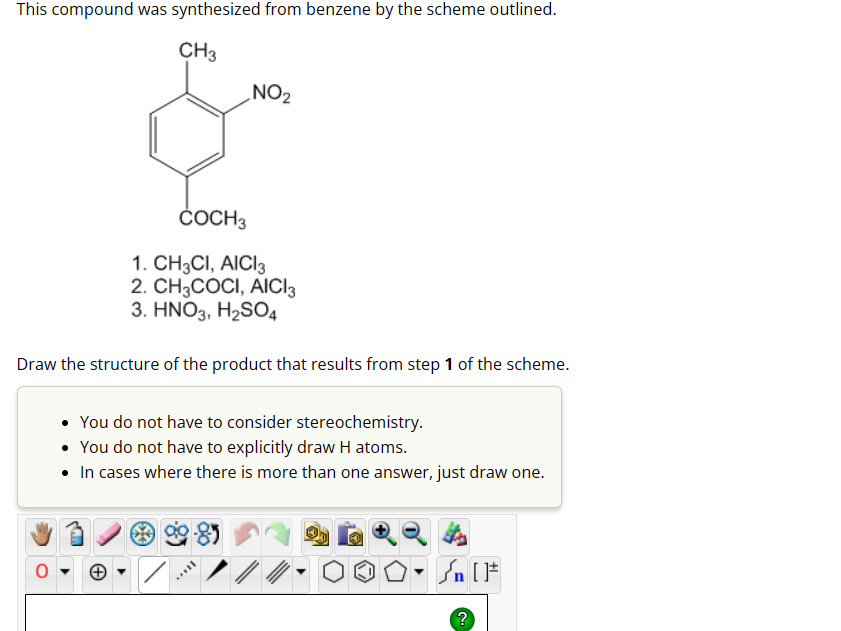Viewport: 841px width, 631px height.
Task: Select the 3D rotate structure tool
Action: [x=207, y=534]
